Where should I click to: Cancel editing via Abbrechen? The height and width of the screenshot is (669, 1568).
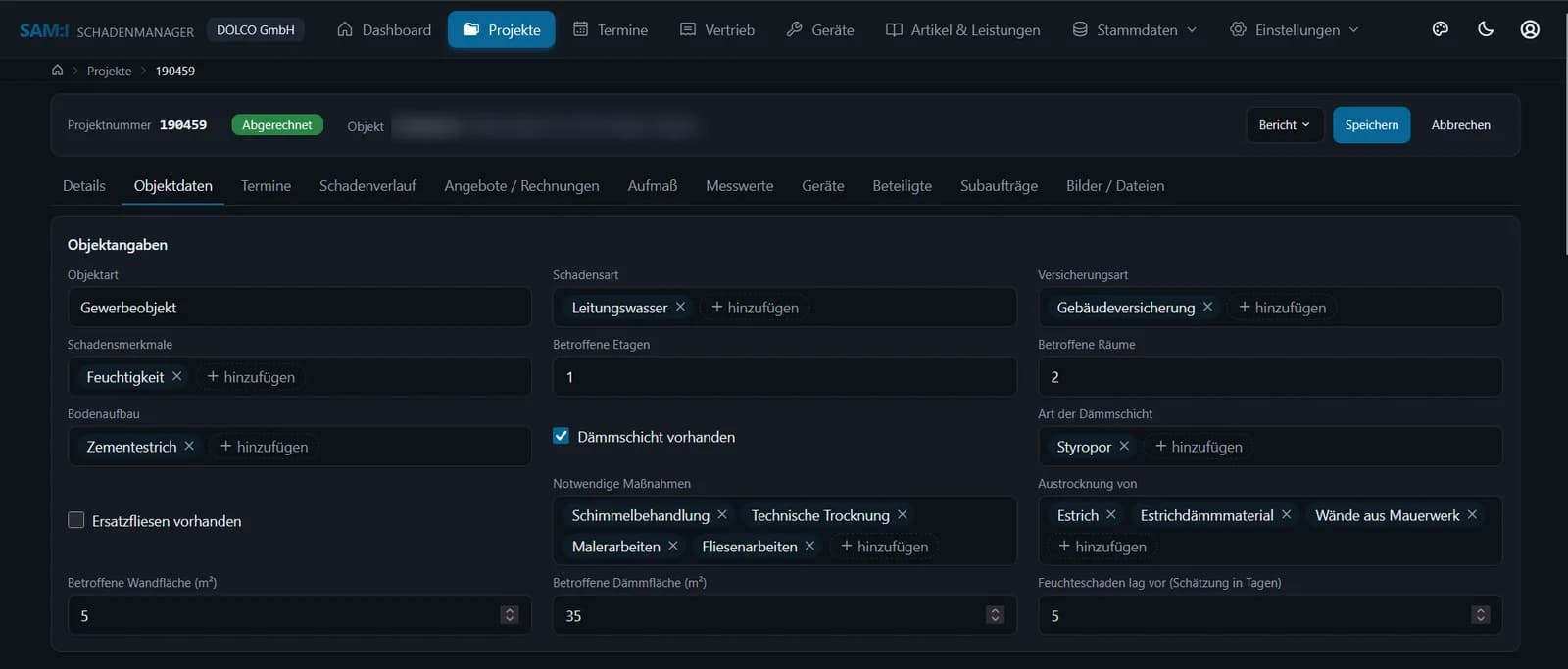click(1460, 124)
